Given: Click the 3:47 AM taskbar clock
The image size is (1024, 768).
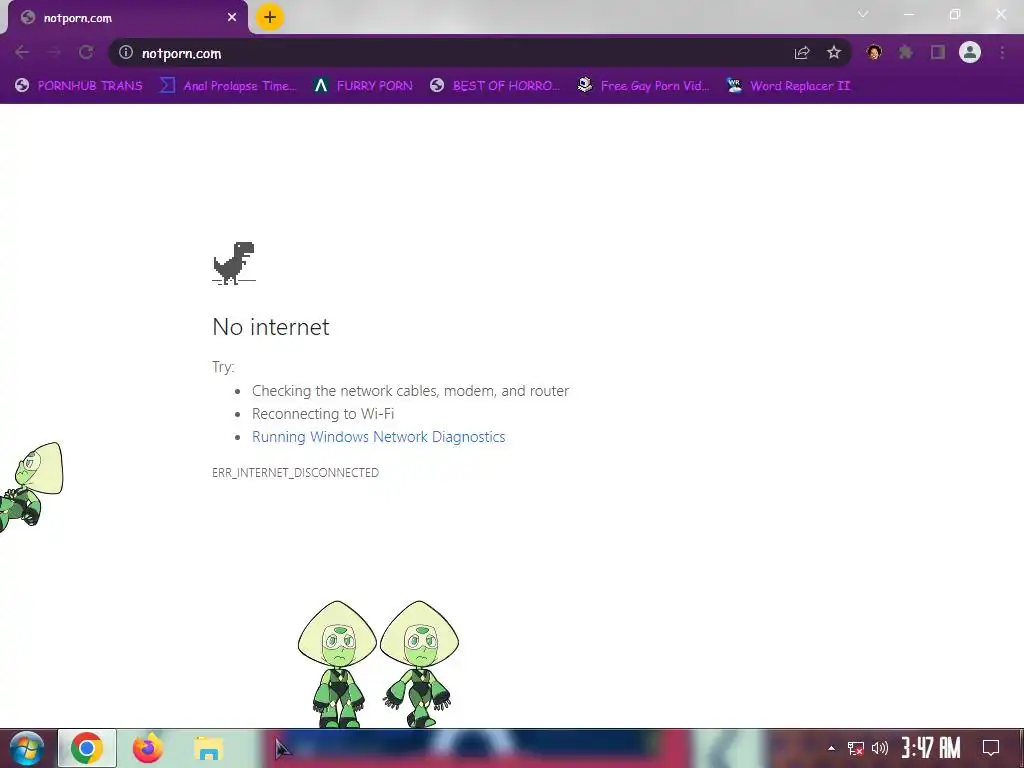Looking at the screenshot, I should pyautogui.click(x=931, y=748).
